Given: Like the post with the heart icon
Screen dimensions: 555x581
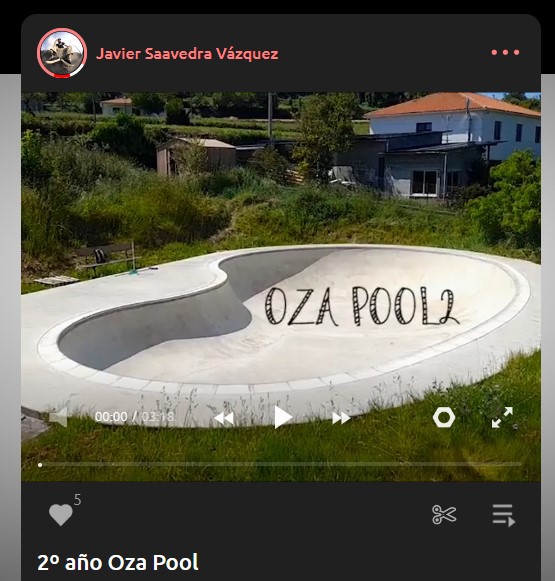Looking at the screenshot, I should tap(61, 515).
